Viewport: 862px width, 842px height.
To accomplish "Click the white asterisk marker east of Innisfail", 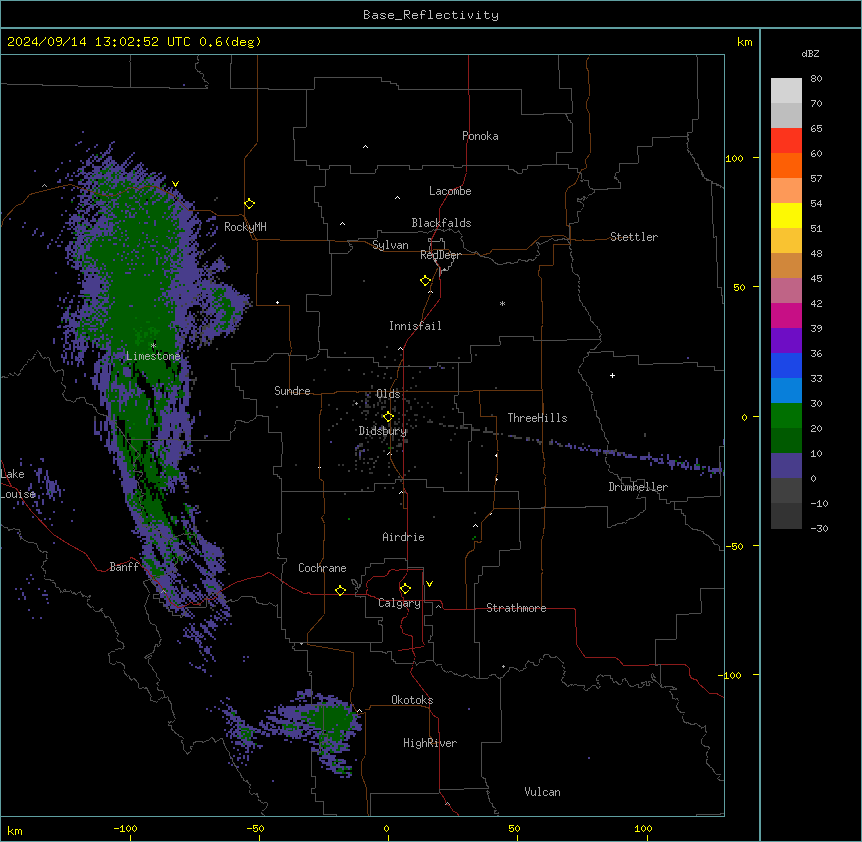I will click(x=502, y=303).
